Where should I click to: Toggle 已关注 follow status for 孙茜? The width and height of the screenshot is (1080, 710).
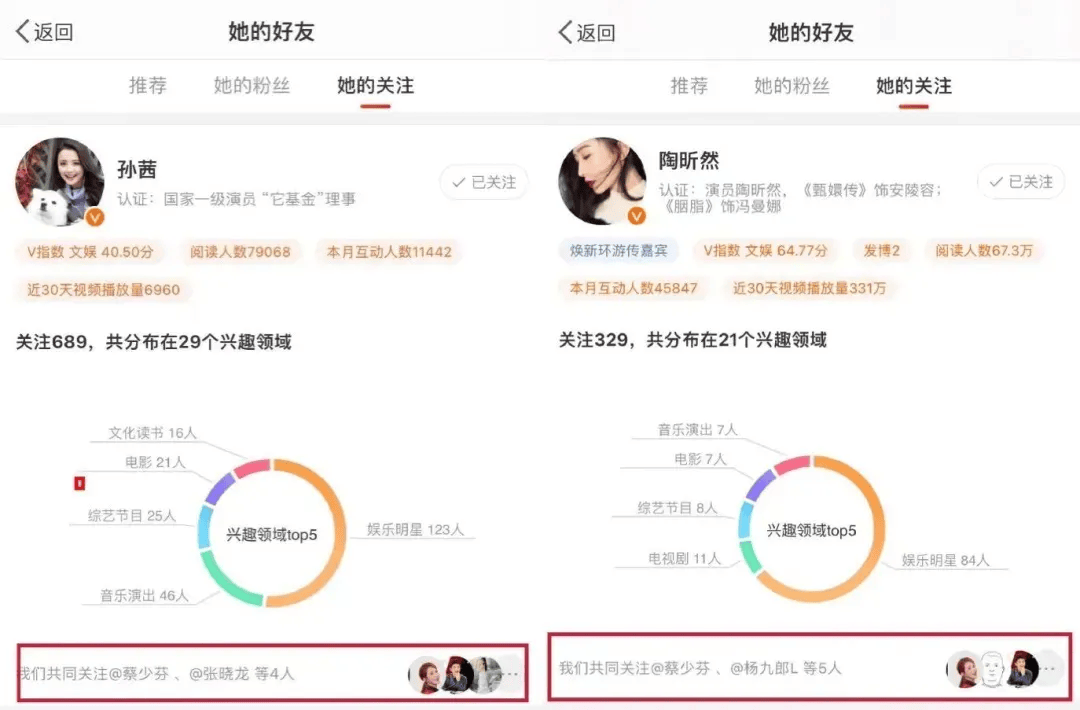484,182
